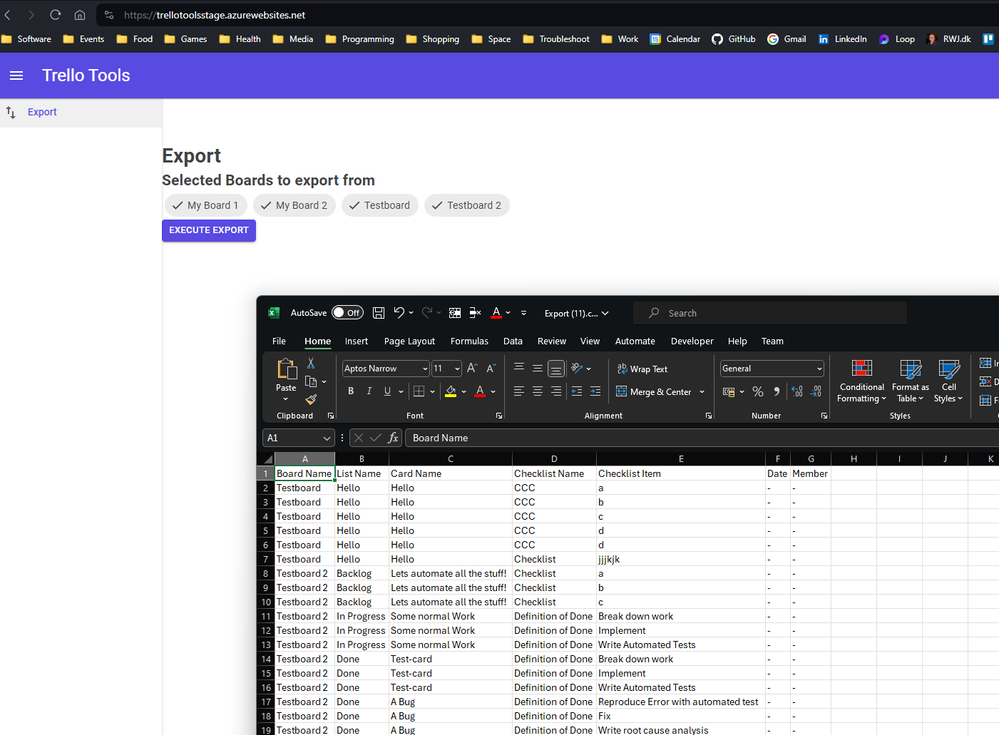Toggle AutoSave switch in Excel
Screen dimensions: 999x735
tap(347, 313)
